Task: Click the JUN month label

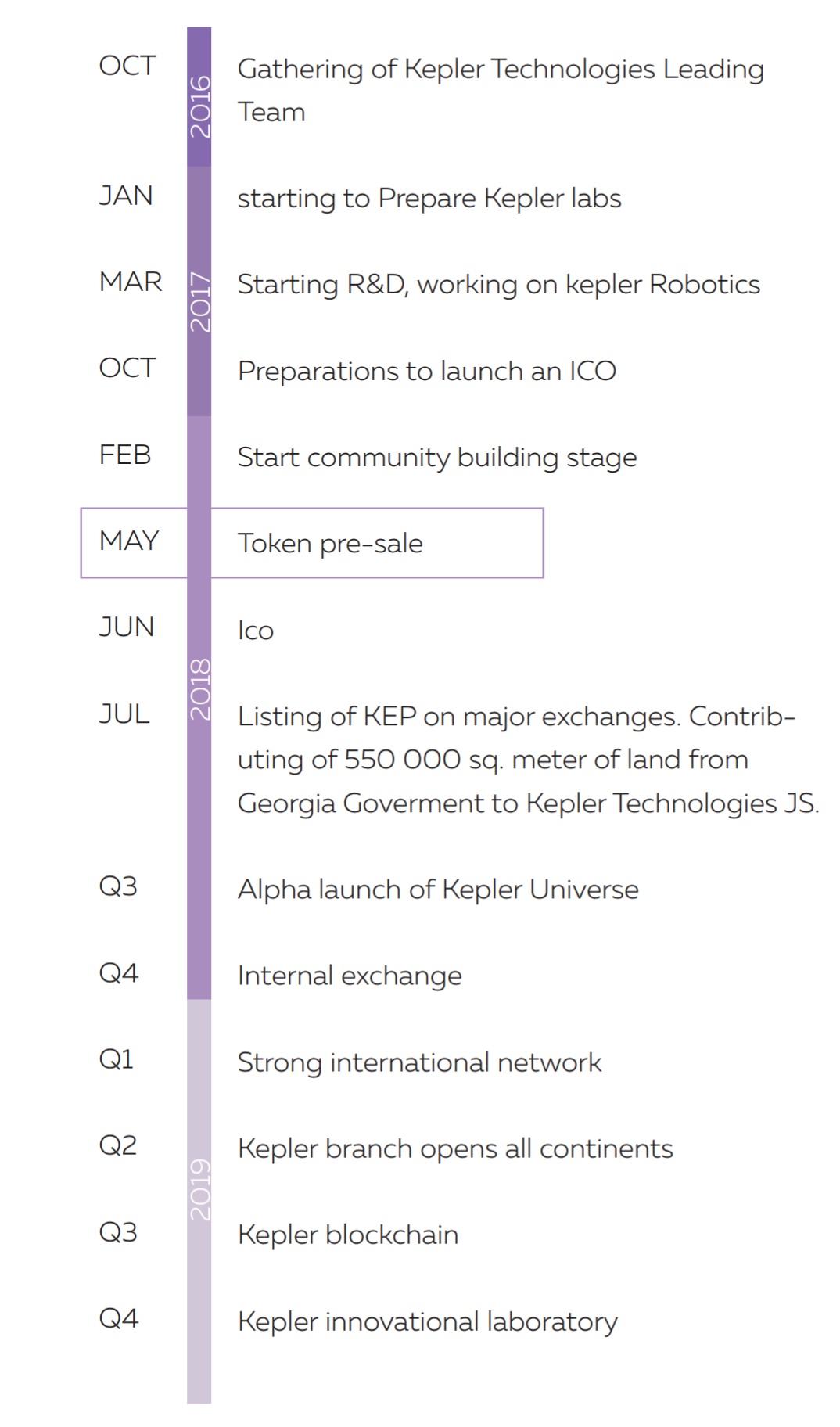Action: pyautogui.click(x=127, y=627)
